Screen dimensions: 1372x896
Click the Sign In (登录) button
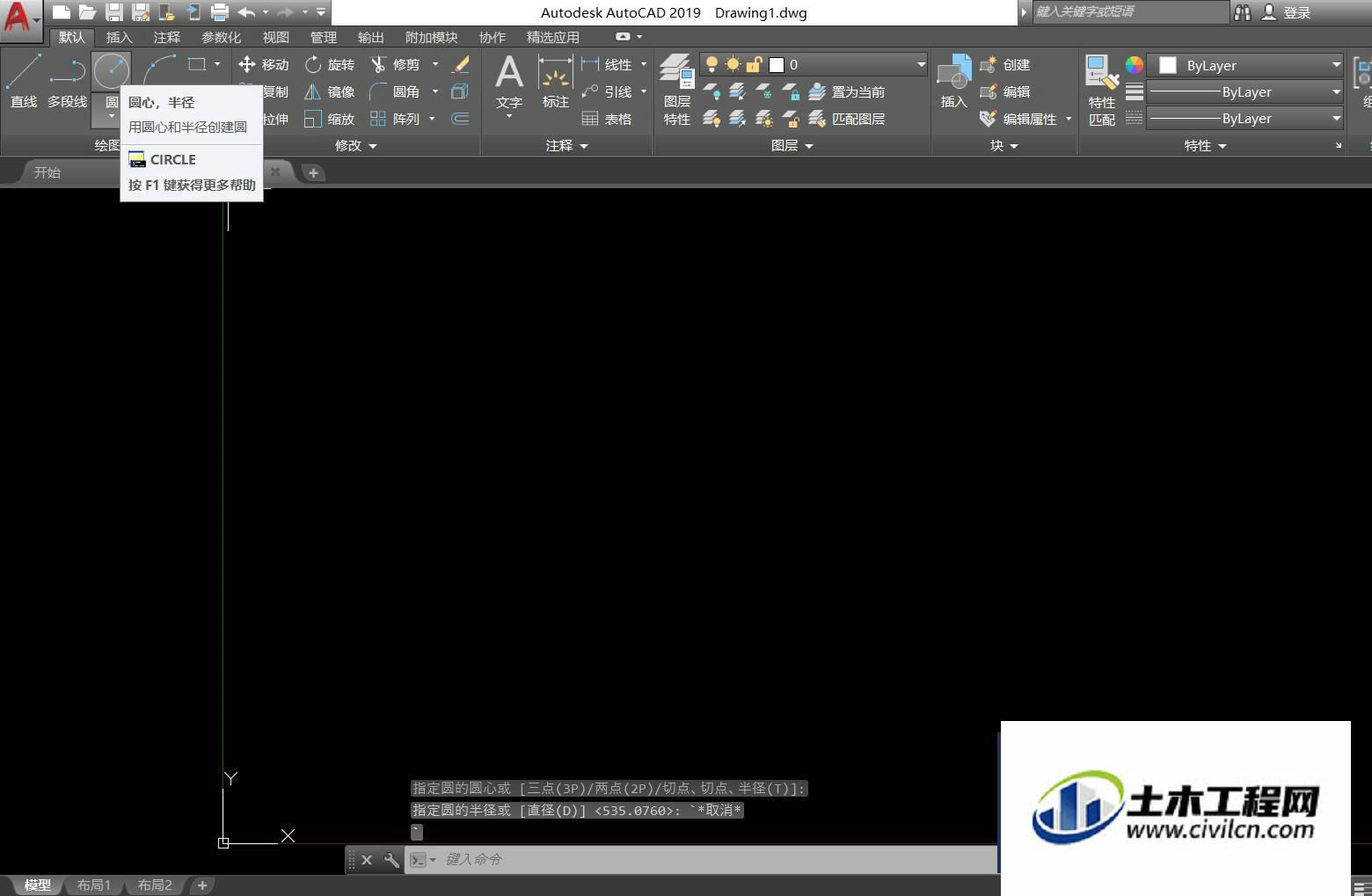[1287, 12]
